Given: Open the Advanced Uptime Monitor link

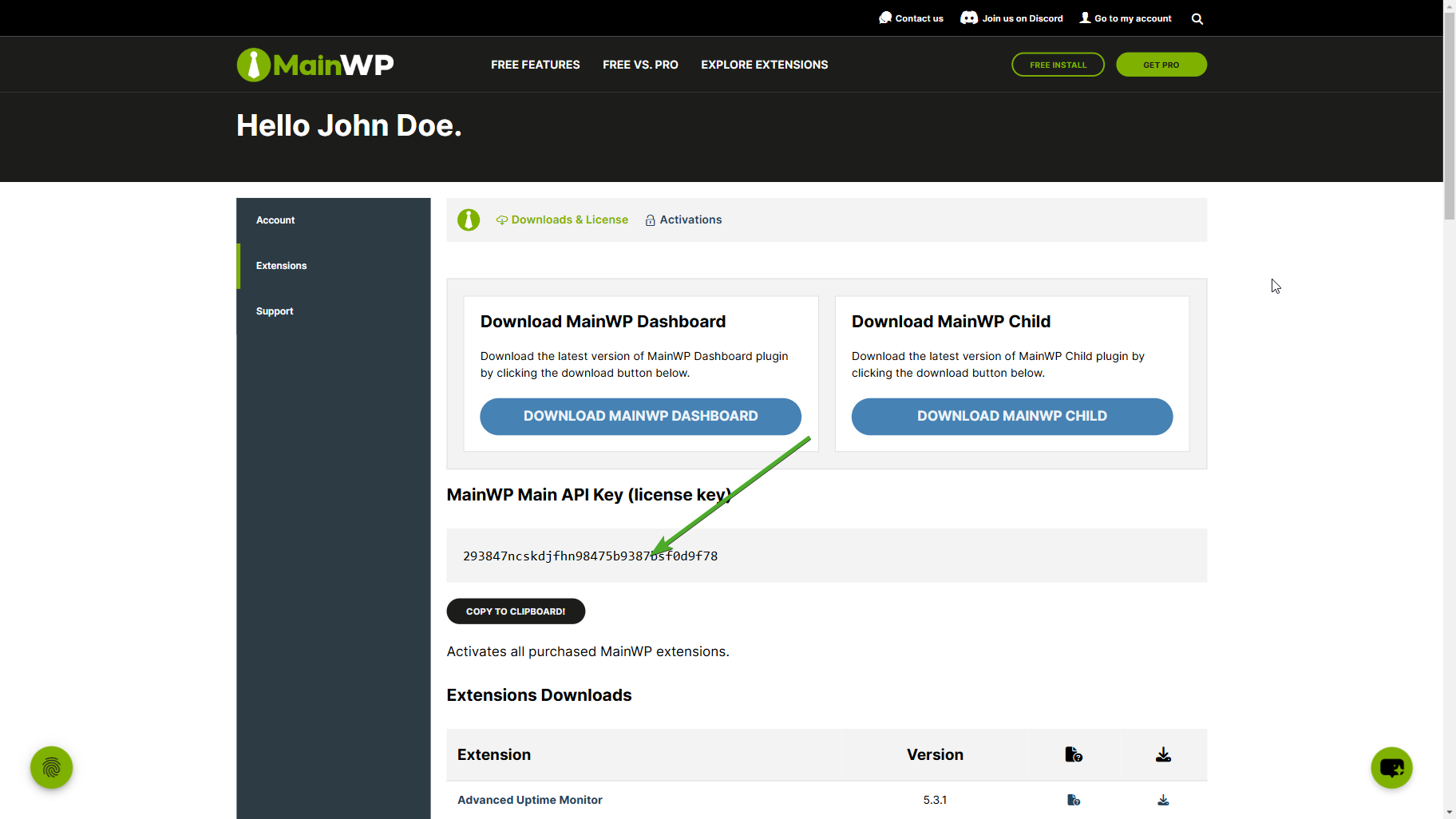Looking at the screenshot, I should coord(529,800).
